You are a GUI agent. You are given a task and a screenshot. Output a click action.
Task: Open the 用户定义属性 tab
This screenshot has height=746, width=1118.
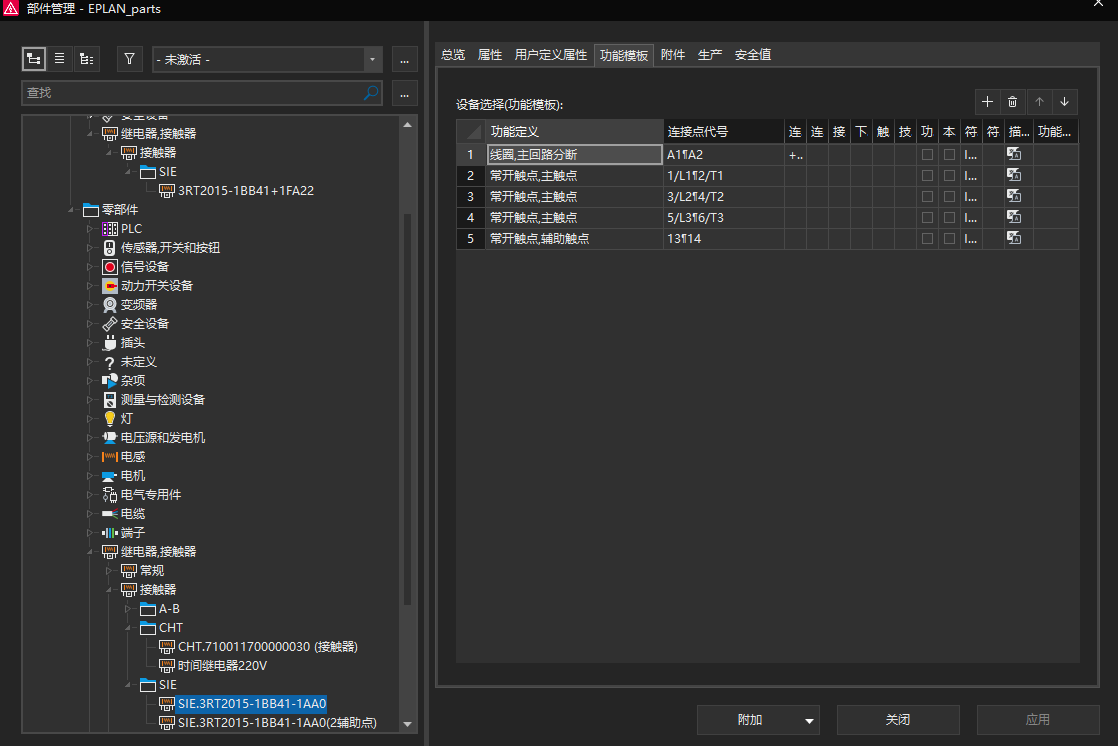pos(550,55)
